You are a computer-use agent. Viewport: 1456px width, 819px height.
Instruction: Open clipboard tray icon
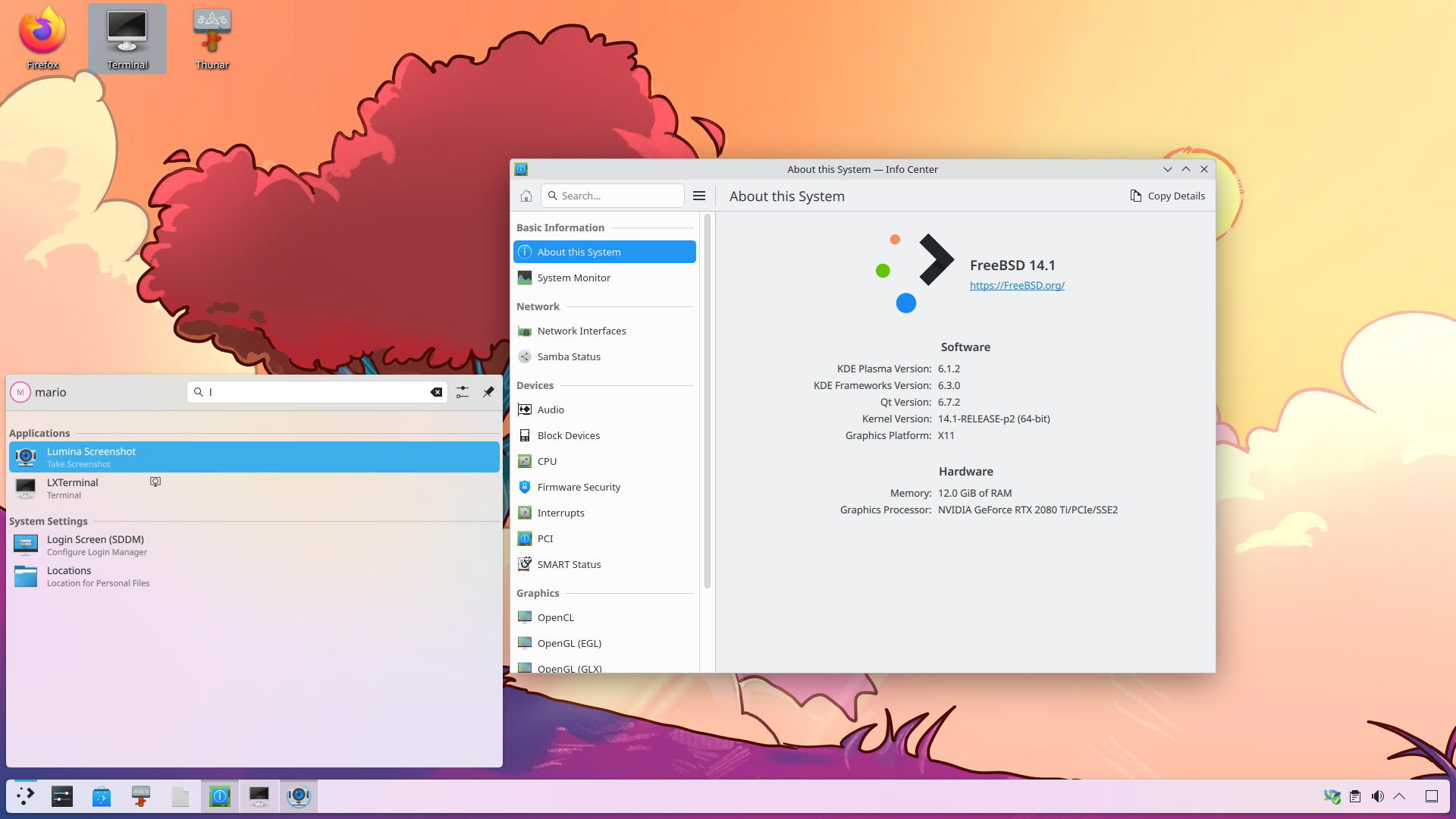[x=1355, y=796]
